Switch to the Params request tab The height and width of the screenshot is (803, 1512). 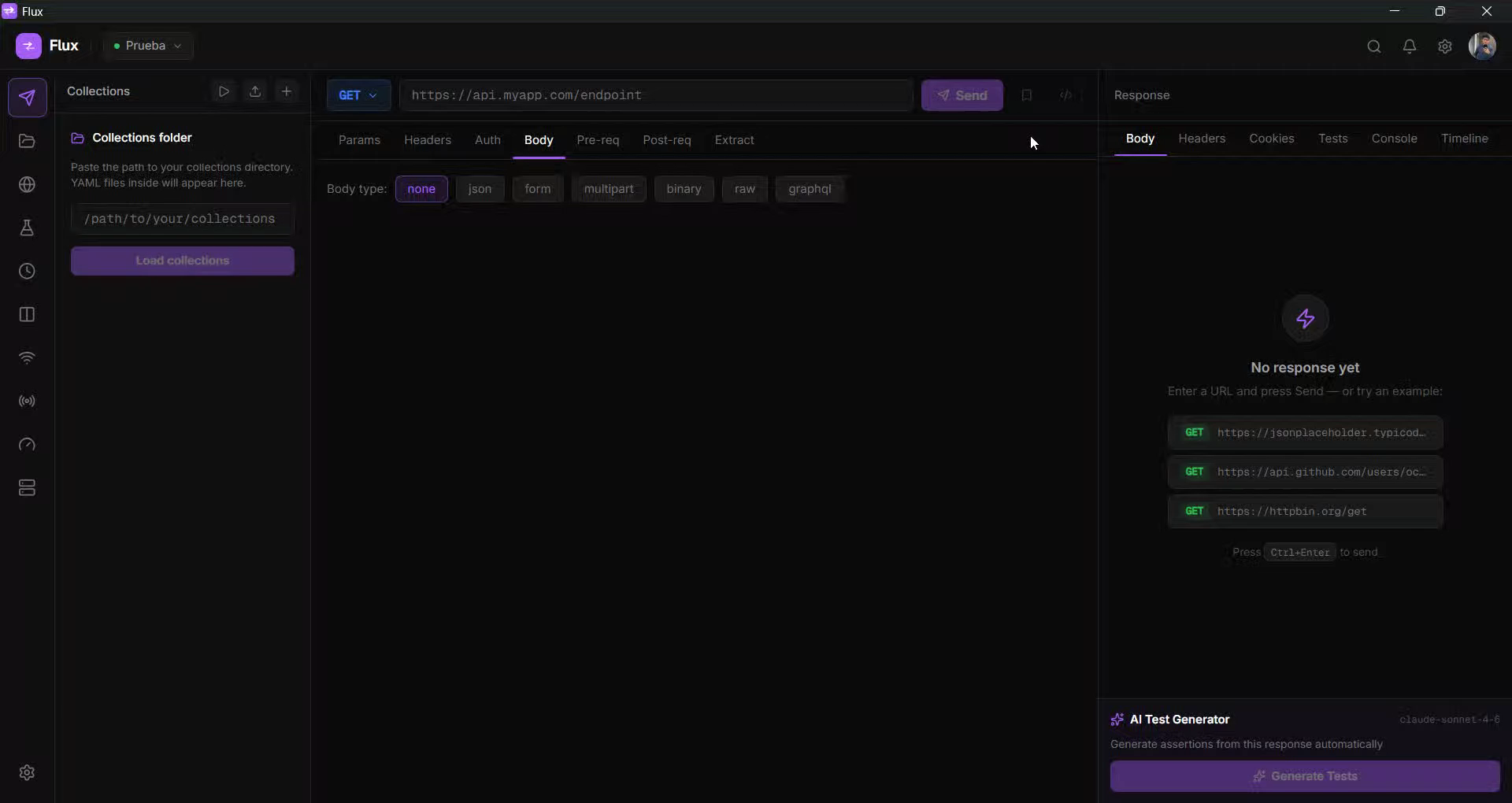pyautogui.click(x=359, y=140)
